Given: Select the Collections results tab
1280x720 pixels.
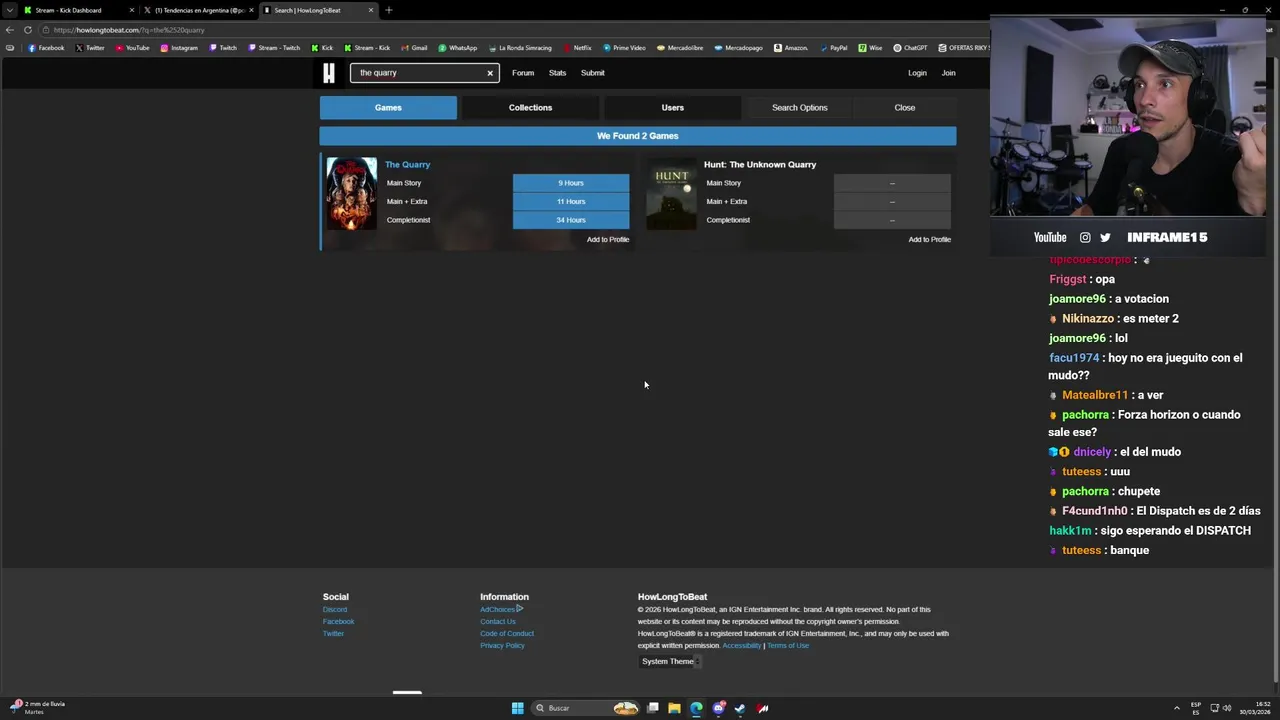Looking at the screenshot, I should pos(530,108).
